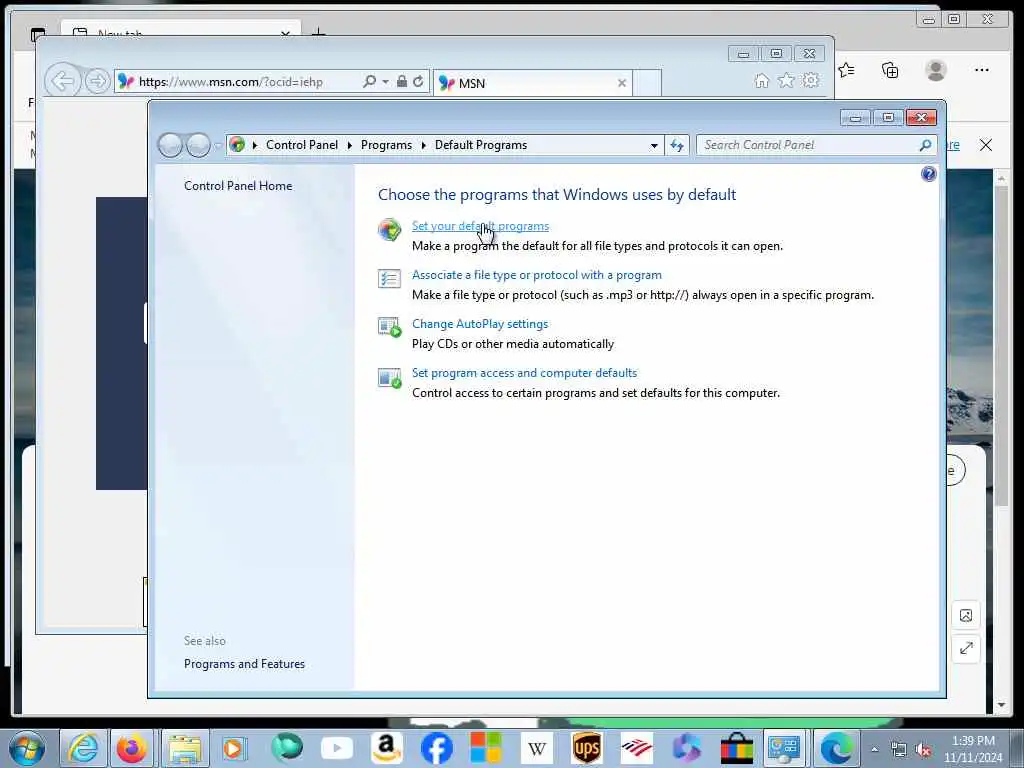Click the lock security icon in IE
This screenshot has width=1024, height=768.
coord(402,82)
